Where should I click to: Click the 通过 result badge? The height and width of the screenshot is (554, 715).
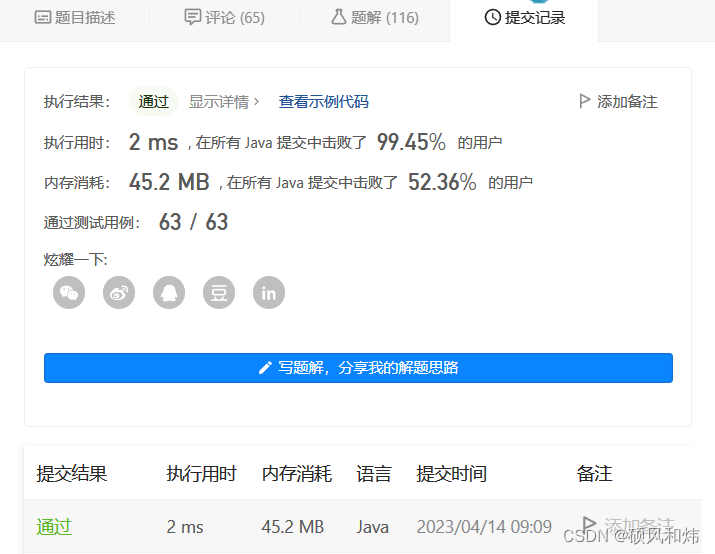(x=154, y=101)
